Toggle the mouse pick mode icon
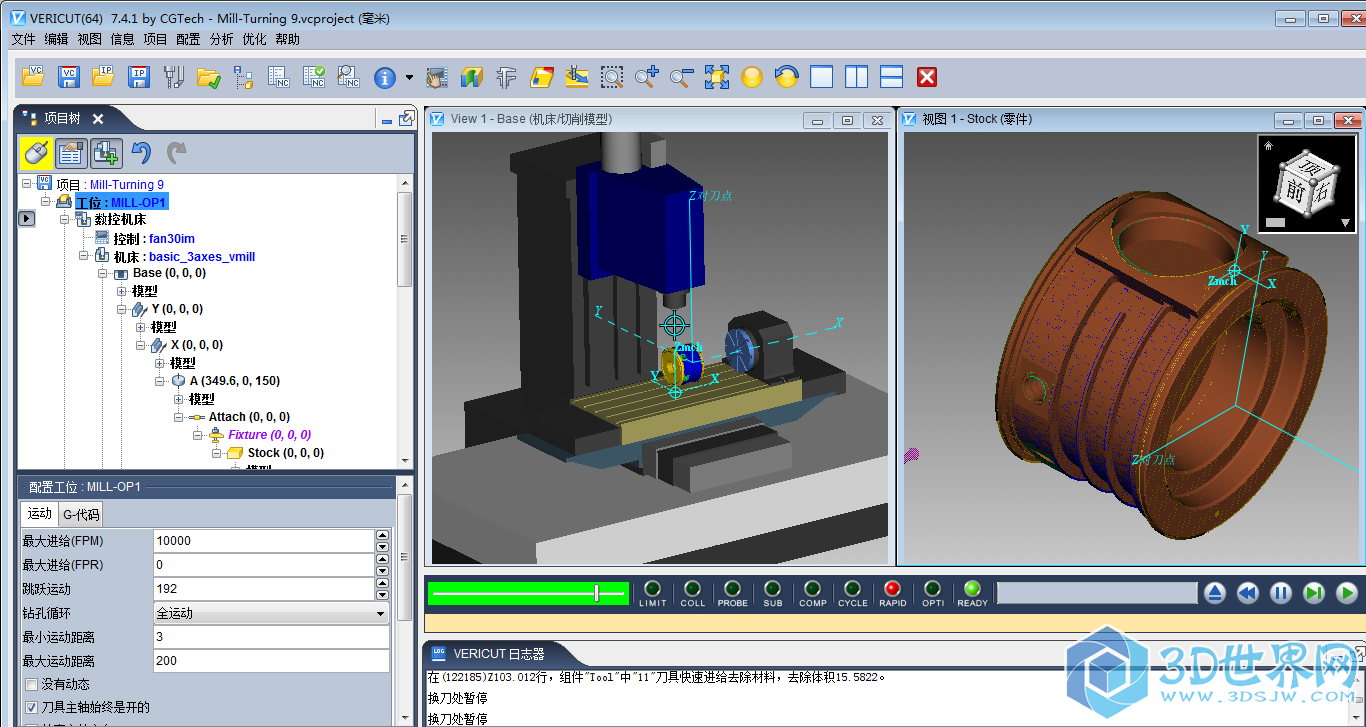Screen dimensions: 1366x727 click(x=37, y=153)
